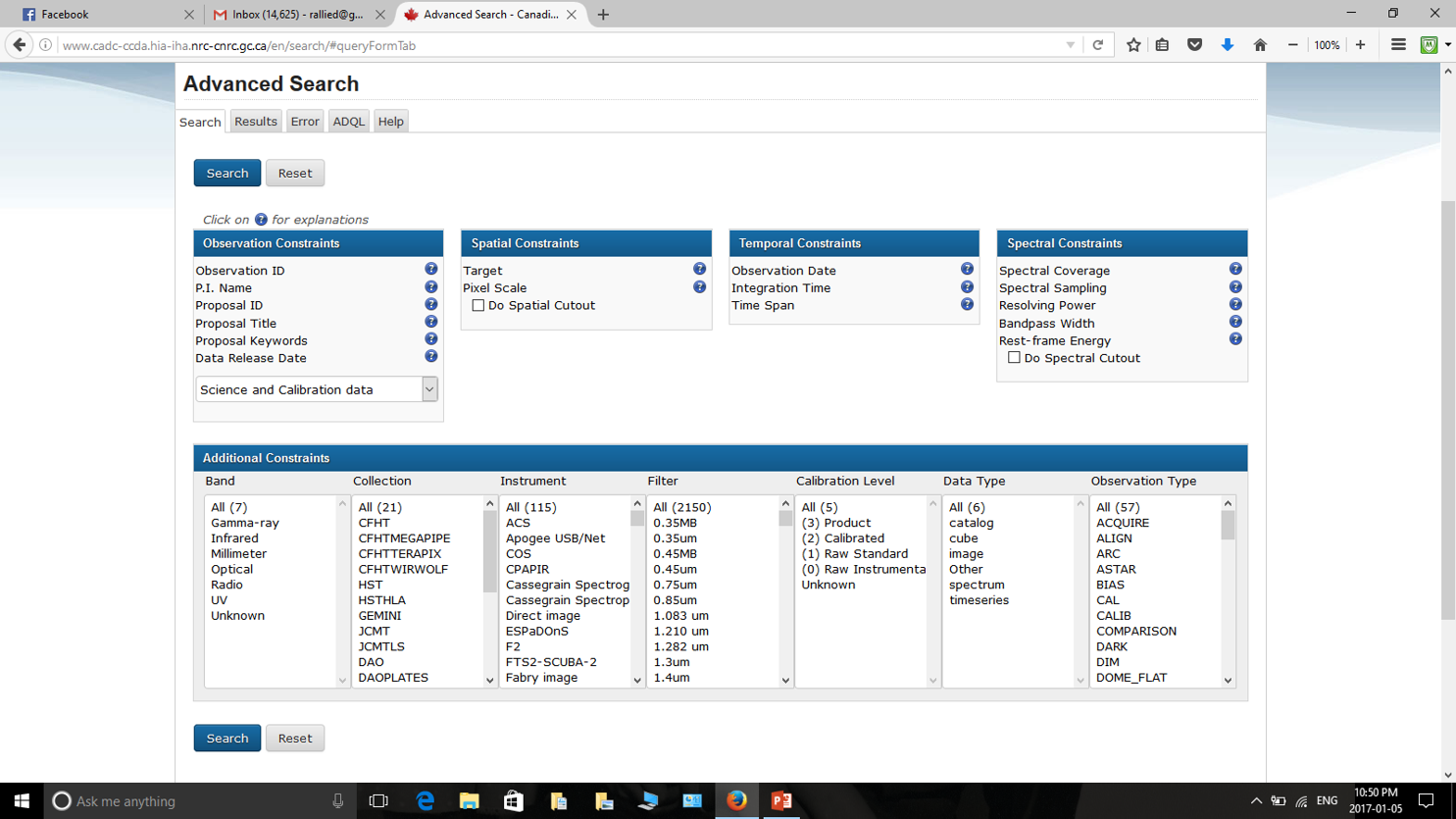
Task: Click Firefox reload page icon
Action: (x=1098, y=45)
